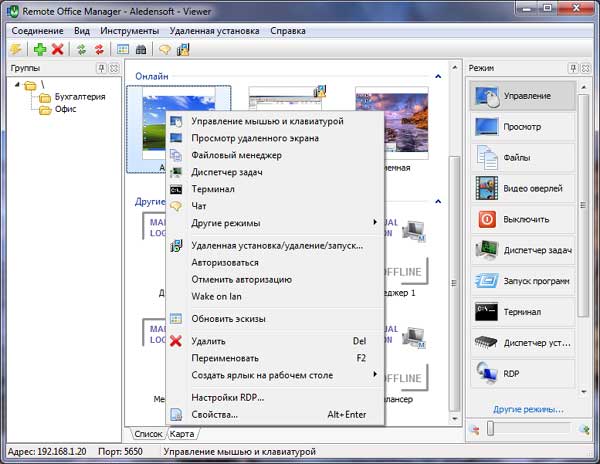Click computer list scroll up arrow
The image size is (600, 464).
(455, 68)
